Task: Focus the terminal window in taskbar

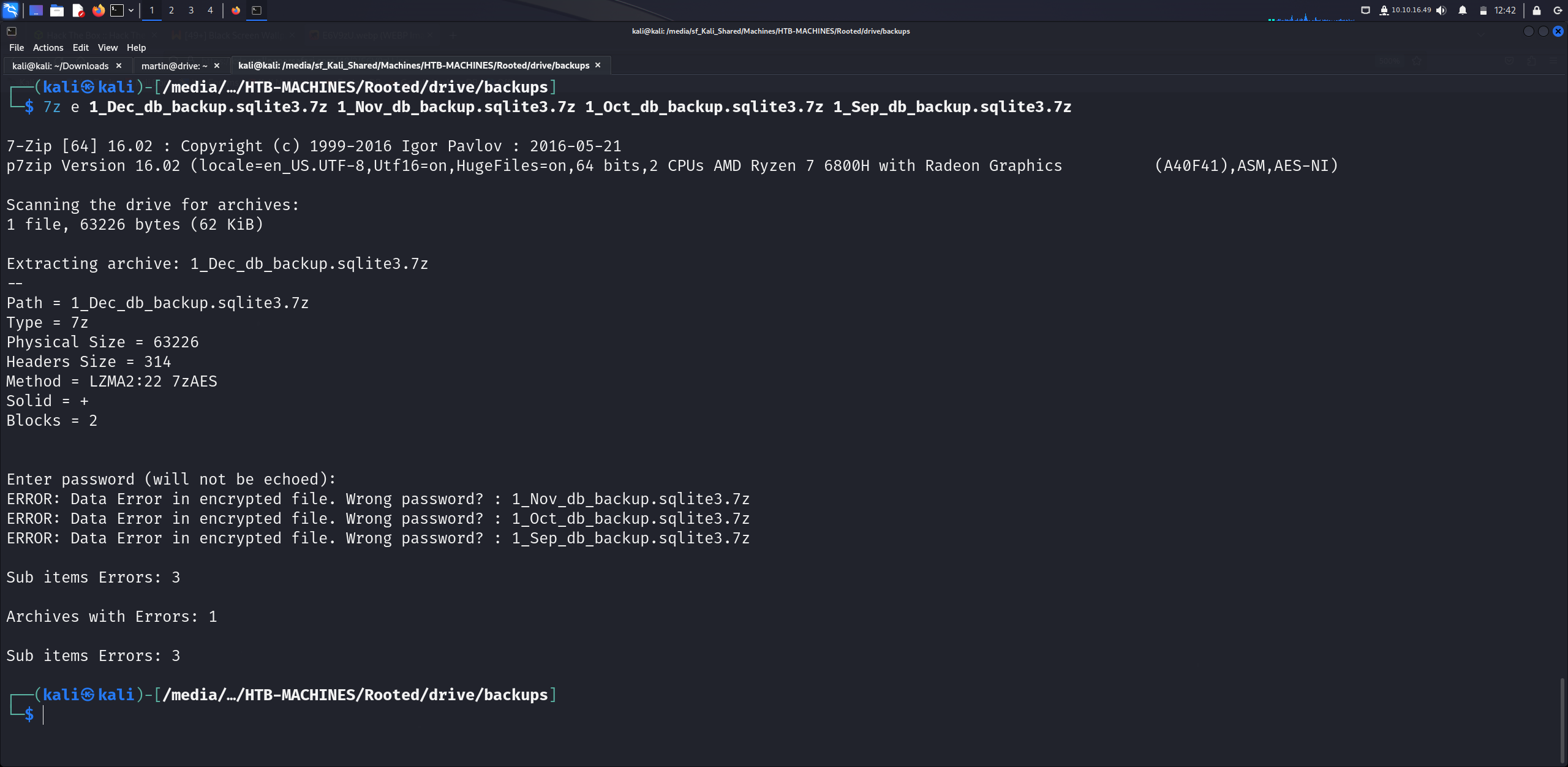Action: pyautogui.click(x=257, y=10)
